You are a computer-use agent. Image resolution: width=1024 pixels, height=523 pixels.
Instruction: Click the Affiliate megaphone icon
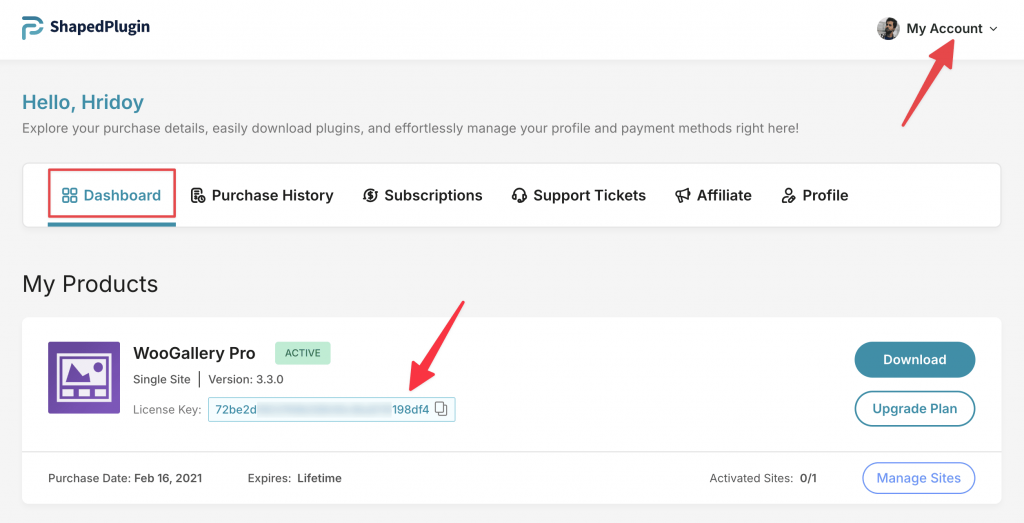pos(682,195)
